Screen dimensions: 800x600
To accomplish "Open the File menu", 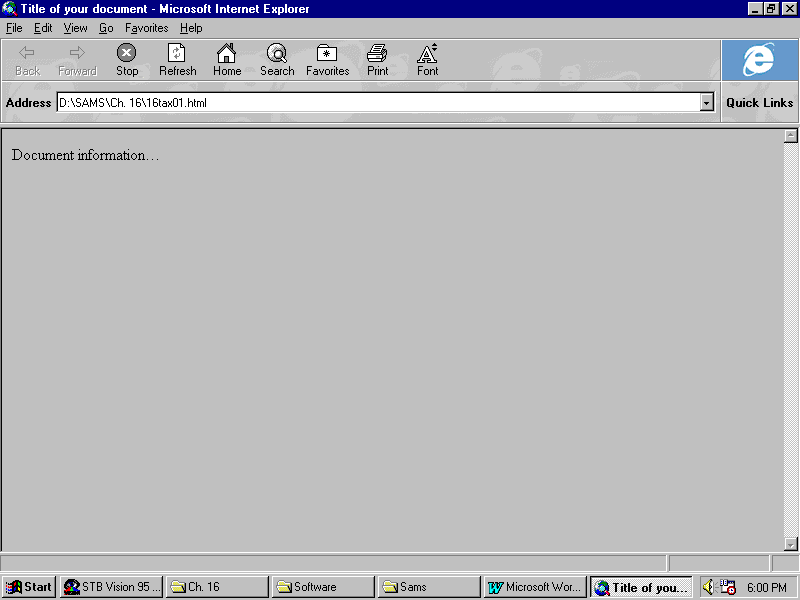I will [x=14, y=28].
